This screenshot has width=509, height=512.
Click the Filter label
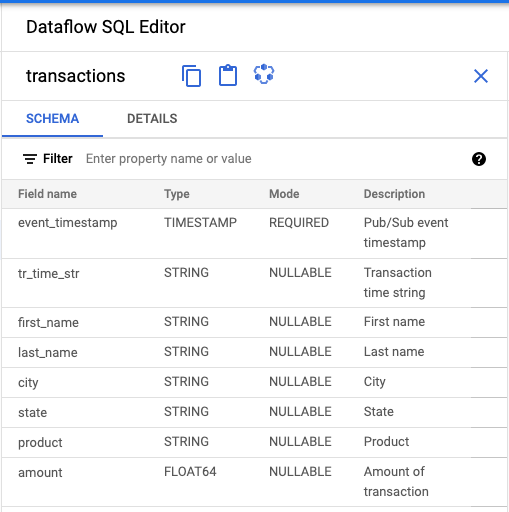pos(58,159)
